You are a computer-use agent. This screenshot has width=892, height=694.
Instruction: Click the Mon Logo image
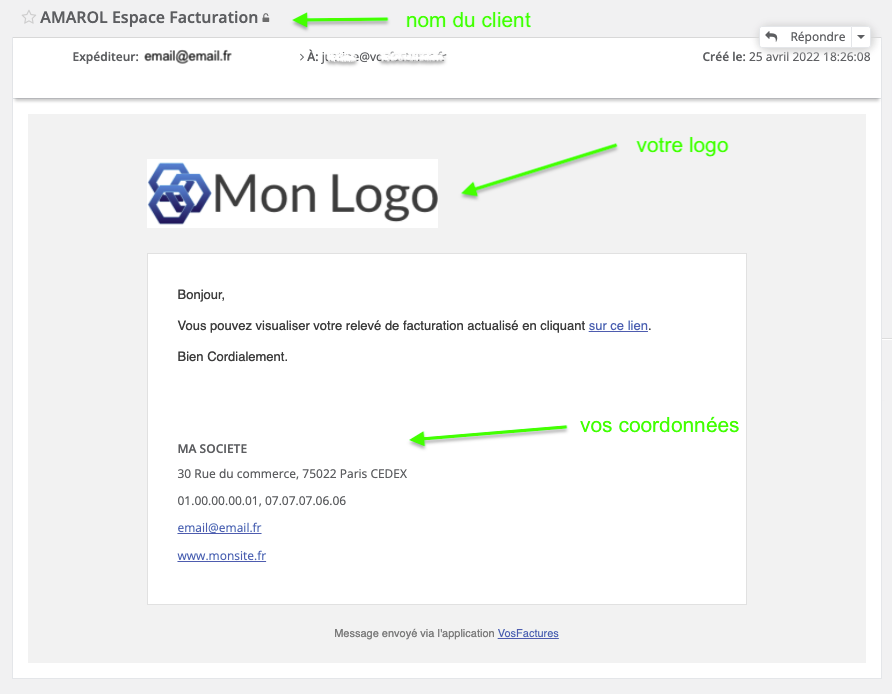292,192
